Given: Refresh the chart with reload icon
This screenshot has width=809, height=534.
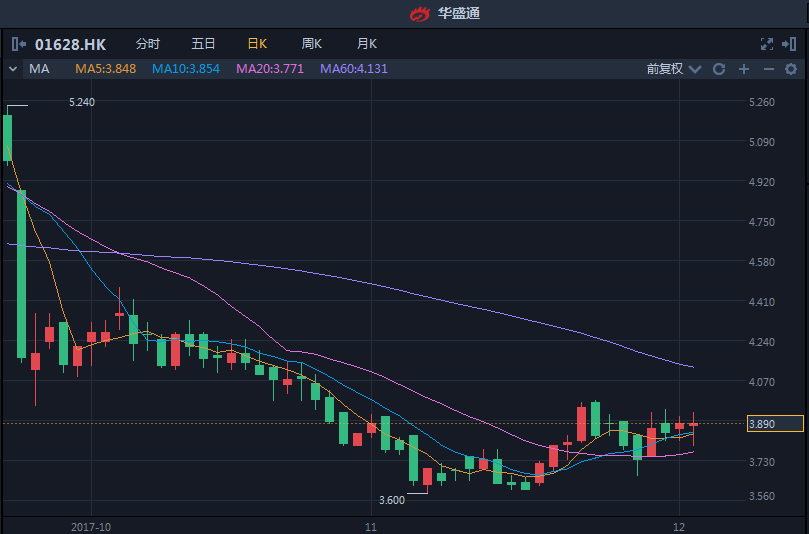Looking at the screenshot, I should click(719, 69).
